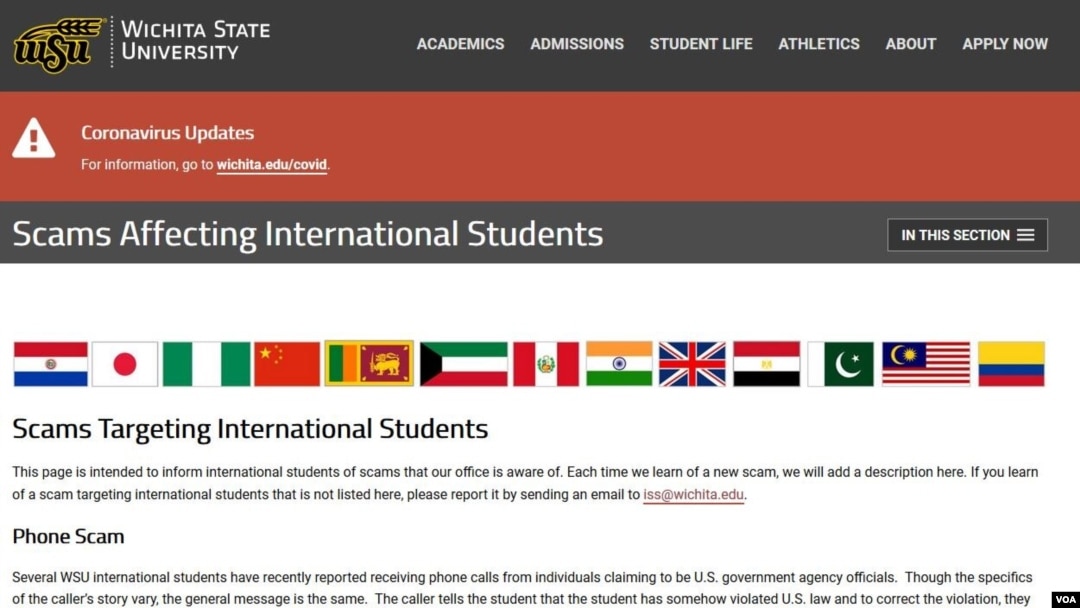The height and width of the screenshot is (608, 1080).
Task: Click the Phone Scam heading
Action: (x=68, y=536)
